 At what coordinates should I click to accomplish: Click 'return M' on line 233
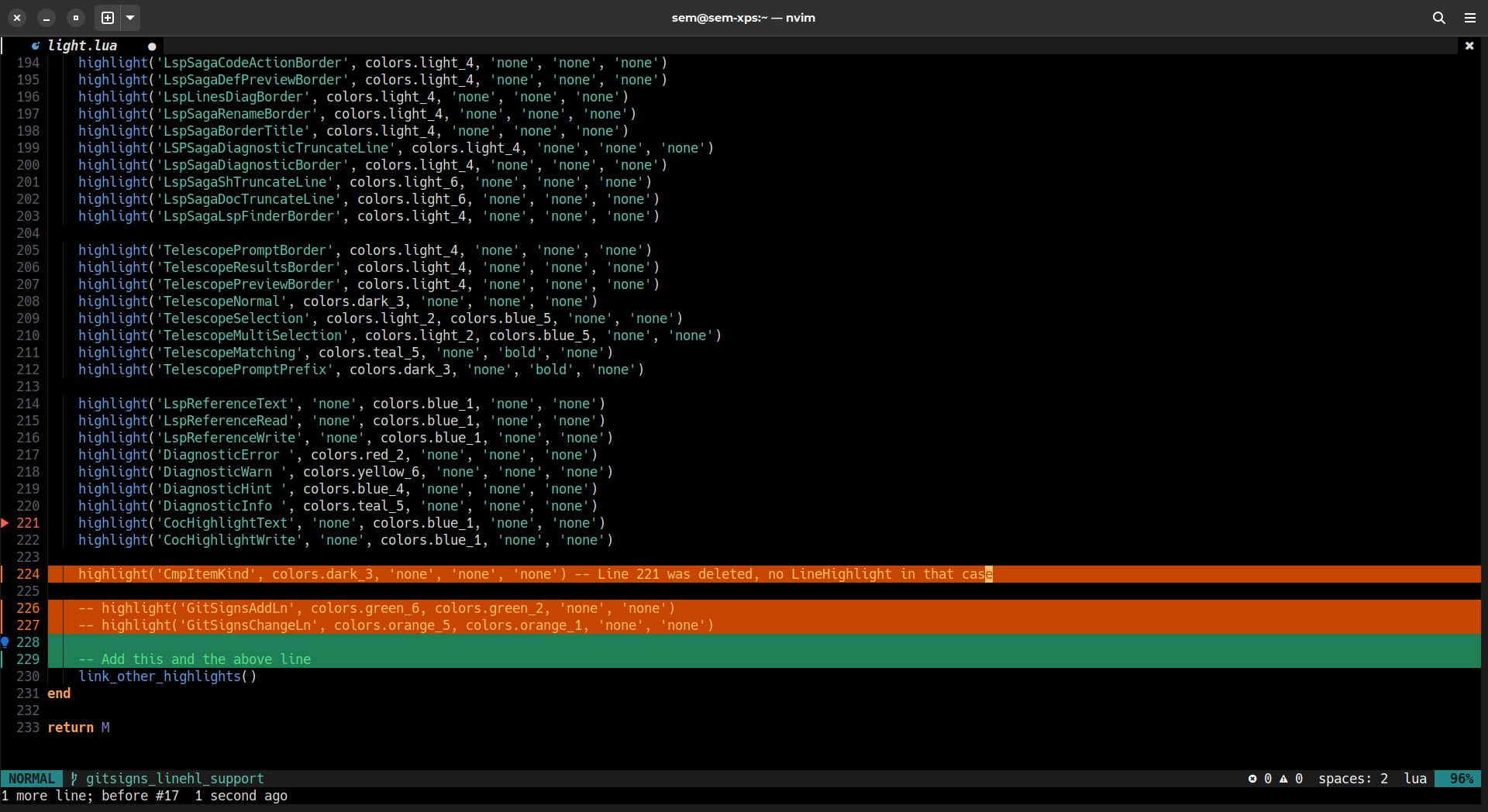coord(78,728)
